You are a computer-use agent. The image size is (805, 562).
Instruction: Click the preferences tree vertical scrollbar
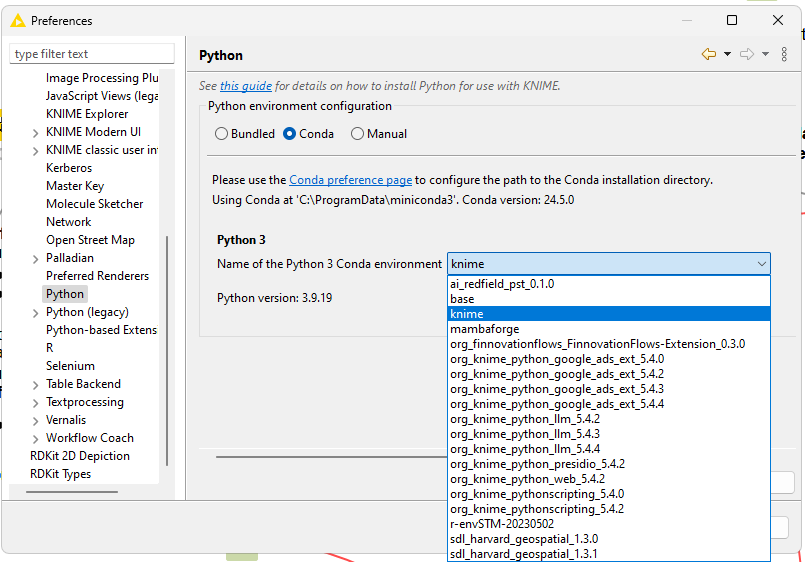(x=167, y=351)
